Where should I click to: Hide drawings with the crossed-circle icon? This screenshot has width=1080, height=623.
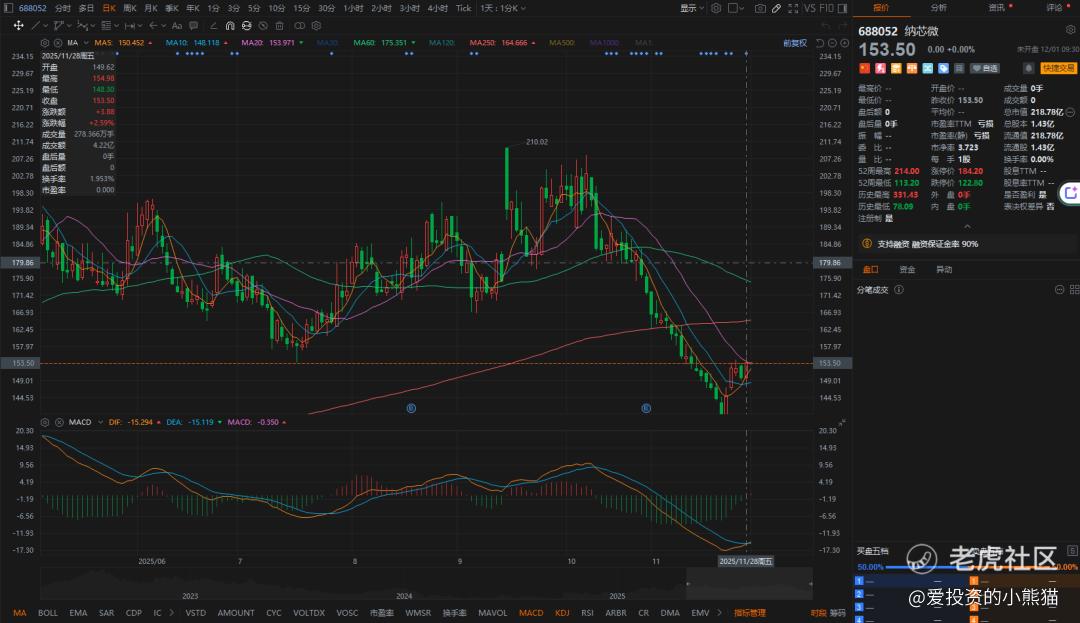click(x=263, y=25)
